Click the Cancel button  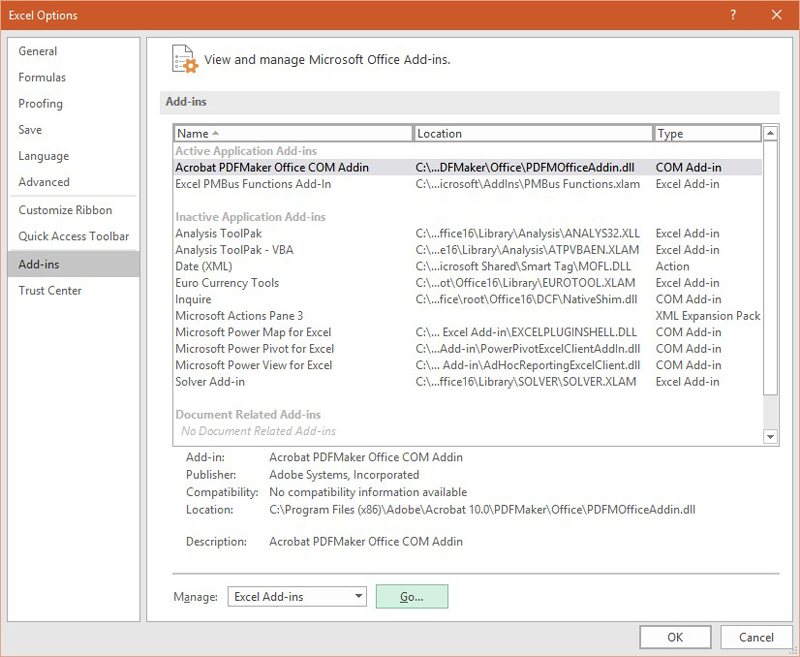756,637
